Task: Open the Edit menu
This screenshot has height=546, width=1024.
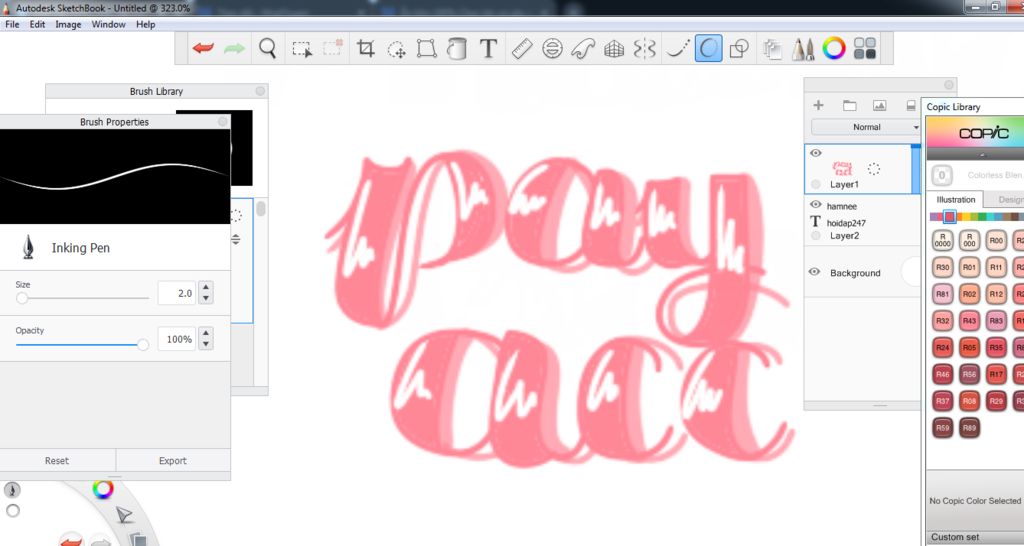Action: (x=37, y=24)
